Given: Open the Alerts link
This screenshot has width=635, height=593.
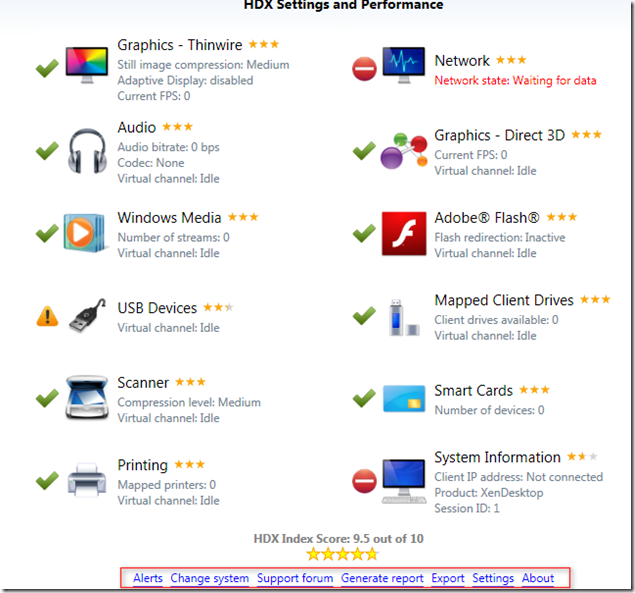Looking at the screenshot, I should (x=148, y=578).
